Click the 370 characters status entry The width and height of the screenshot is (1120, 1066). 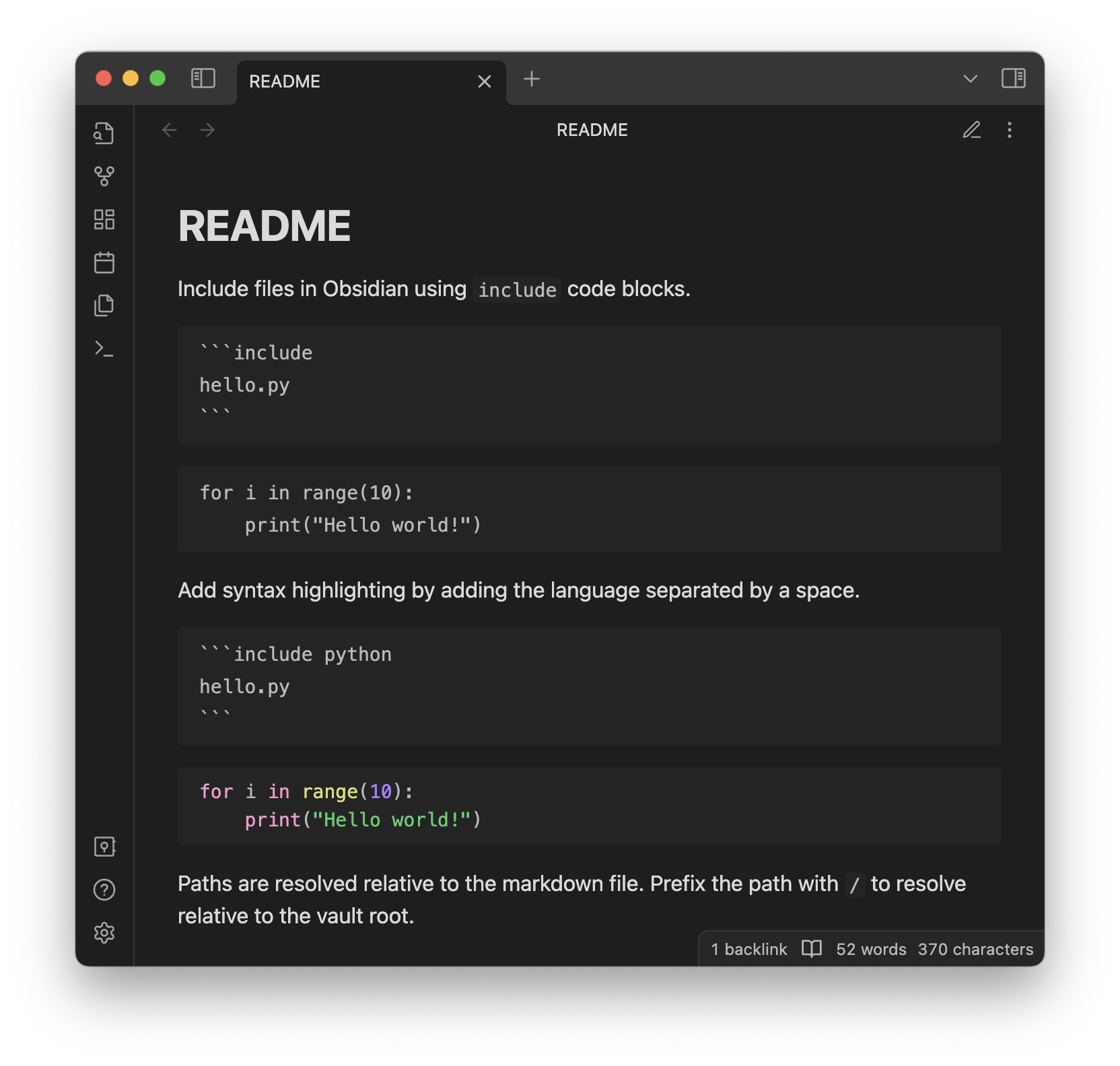point(975,950)
